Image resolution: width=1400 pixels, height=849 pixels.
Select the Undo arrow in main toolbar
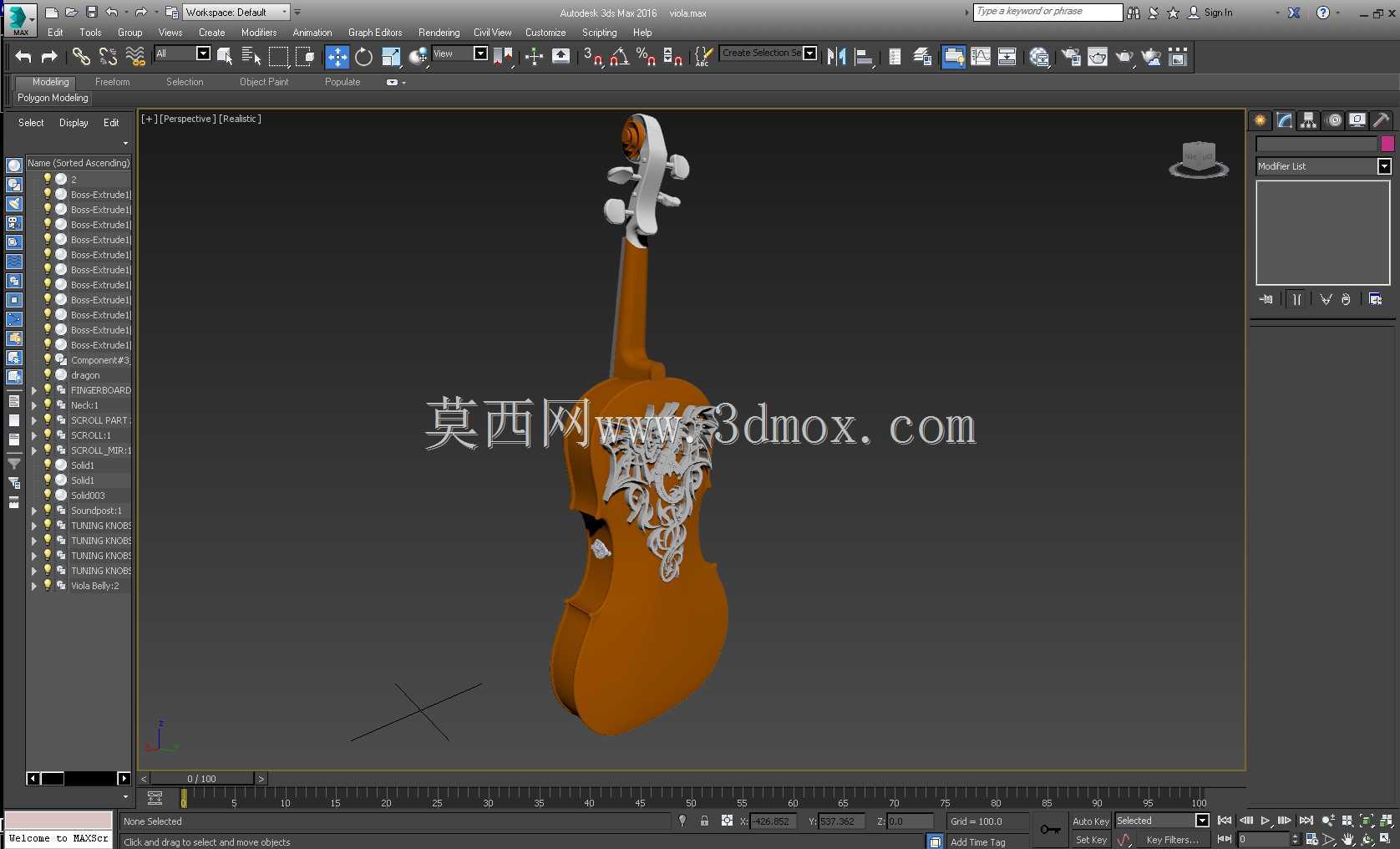pos(23,56)
